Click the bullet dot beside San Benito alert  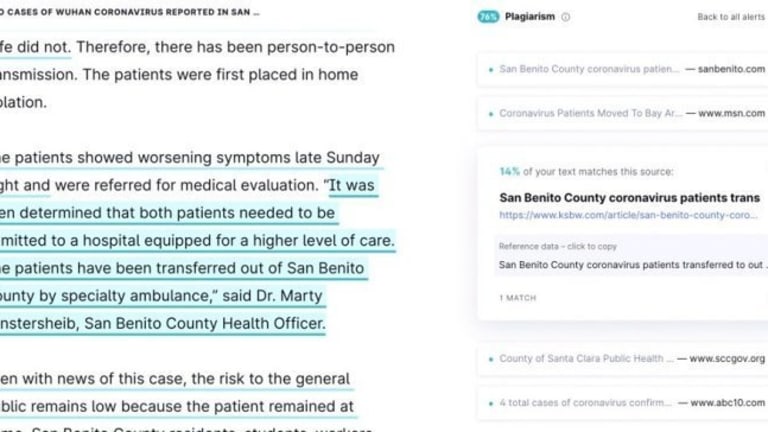[x=491, y=70]
